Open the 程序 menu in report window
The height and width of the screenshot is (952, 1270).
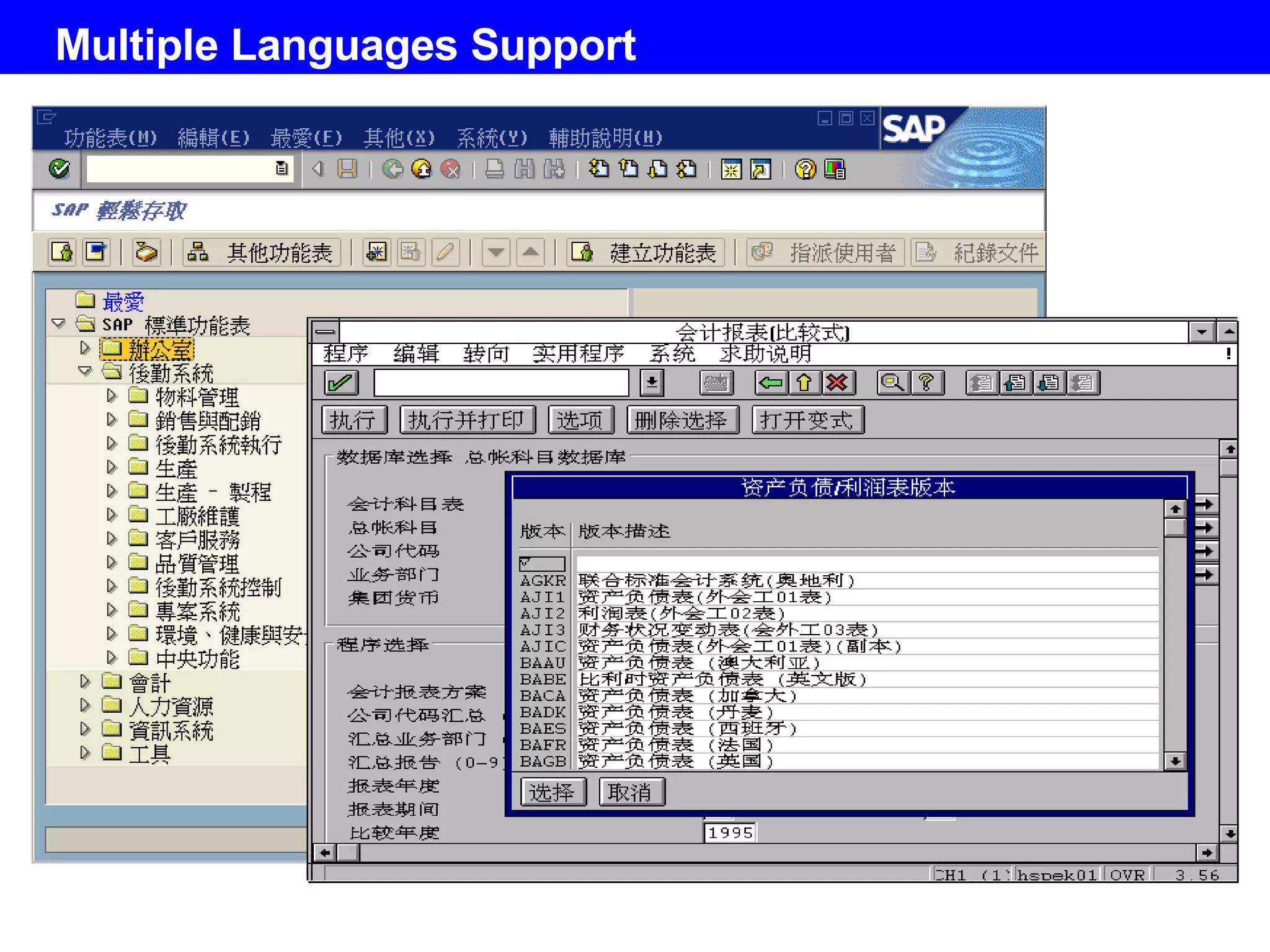pos(345,354)
